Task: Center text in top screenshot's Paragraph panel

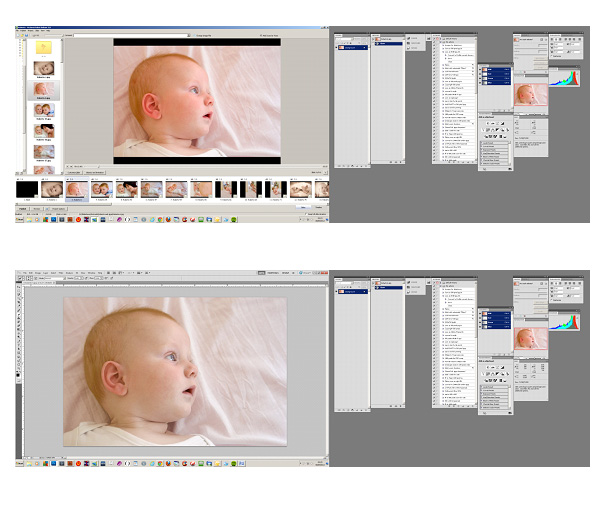Action: [x=556, y=39]
